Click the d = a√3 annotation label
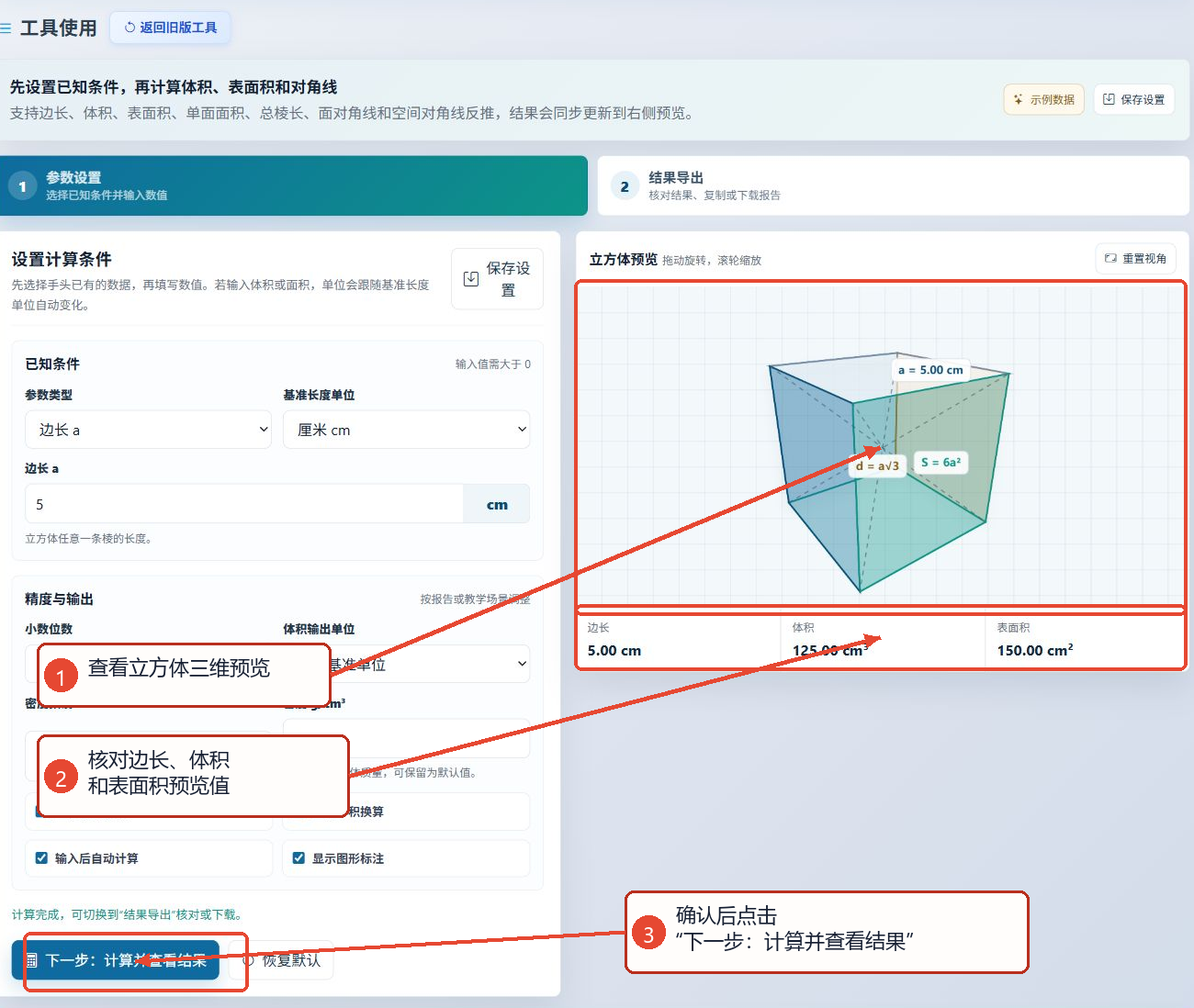 point(877,465)
